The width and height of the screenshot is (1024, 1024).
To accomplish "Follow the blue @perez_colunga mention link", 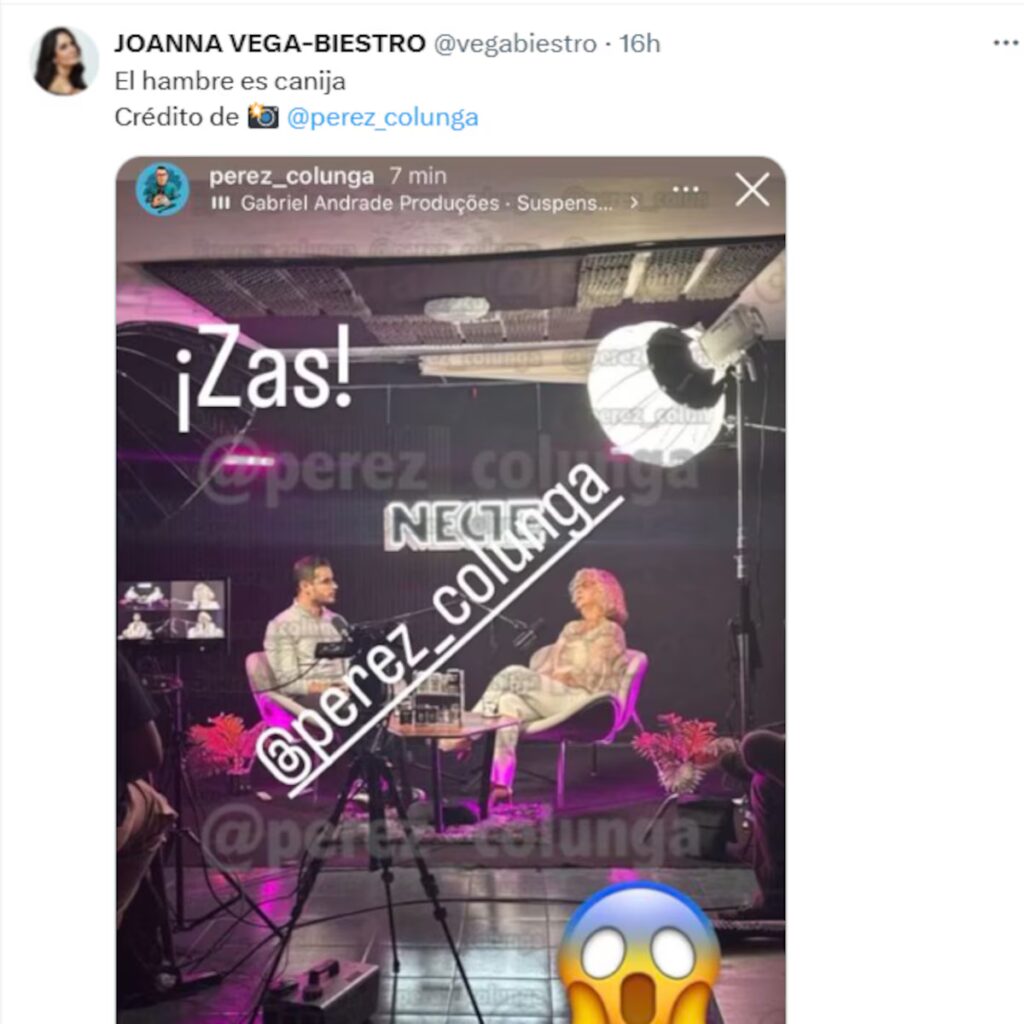I will [382, 118].
